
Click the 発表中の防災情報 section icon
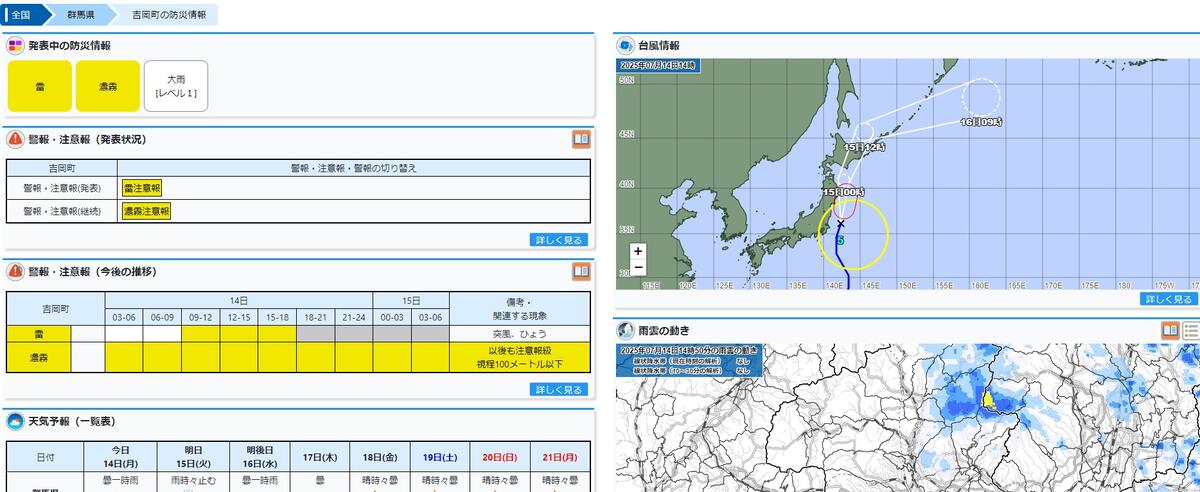(16, 45)
